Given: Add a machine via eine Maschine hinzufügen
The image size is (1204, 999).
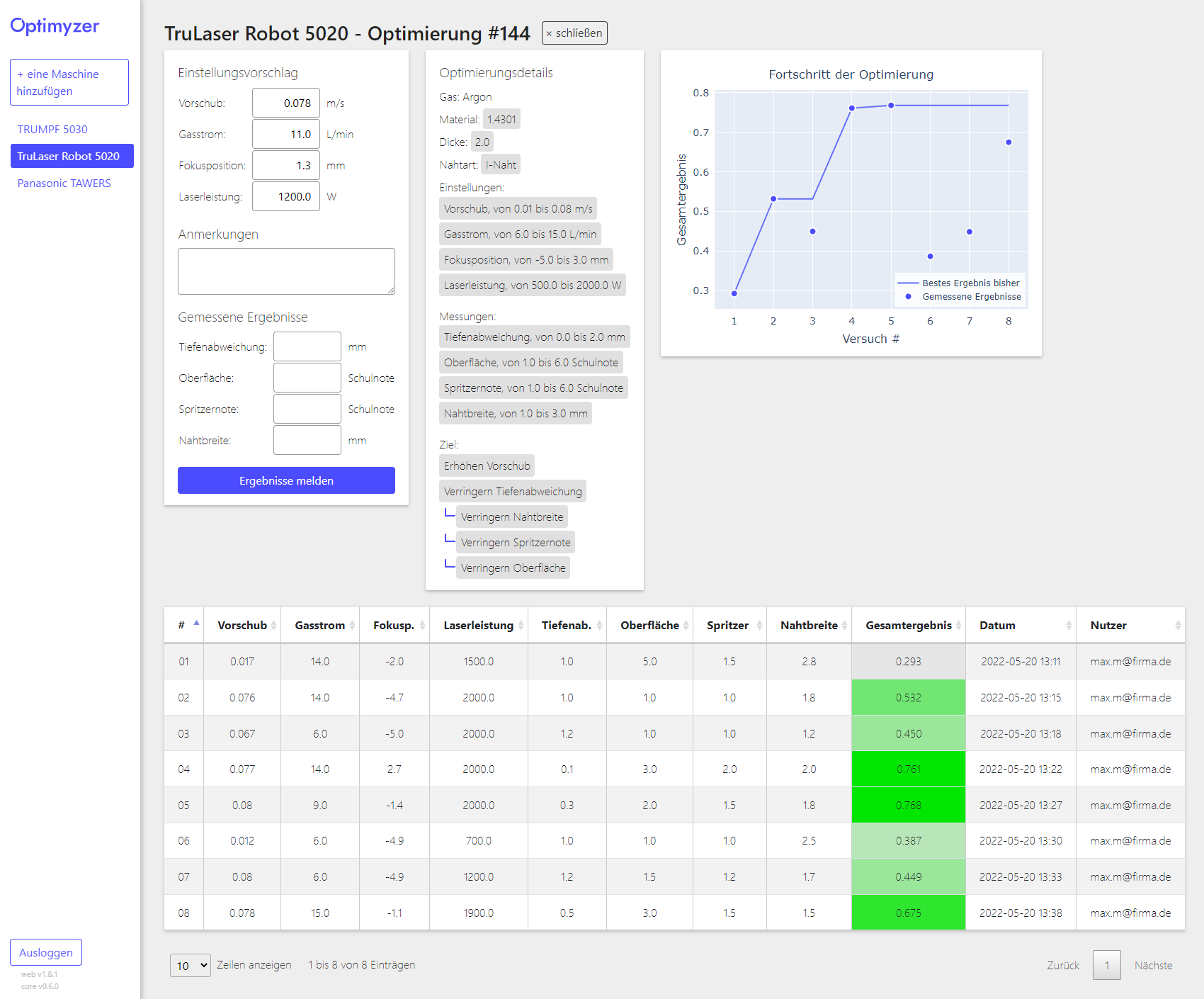Looking at the screenshot, I should pos(69,82).
